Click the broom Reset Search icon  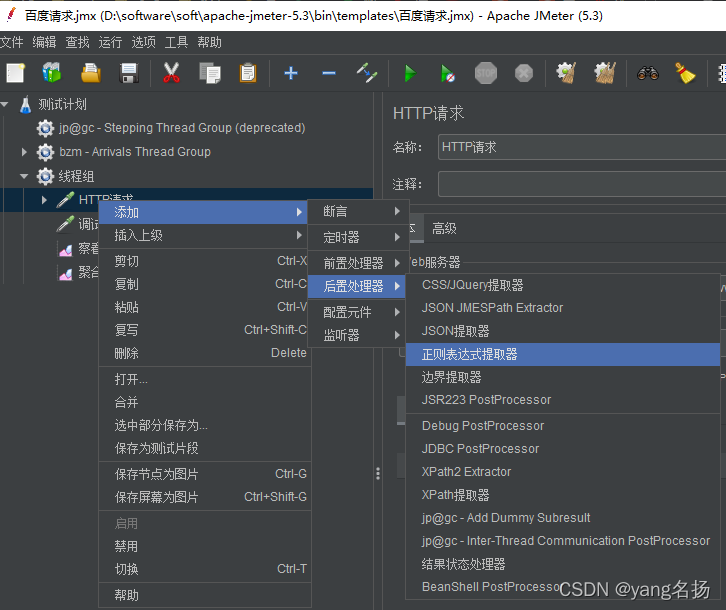[685, 73]
